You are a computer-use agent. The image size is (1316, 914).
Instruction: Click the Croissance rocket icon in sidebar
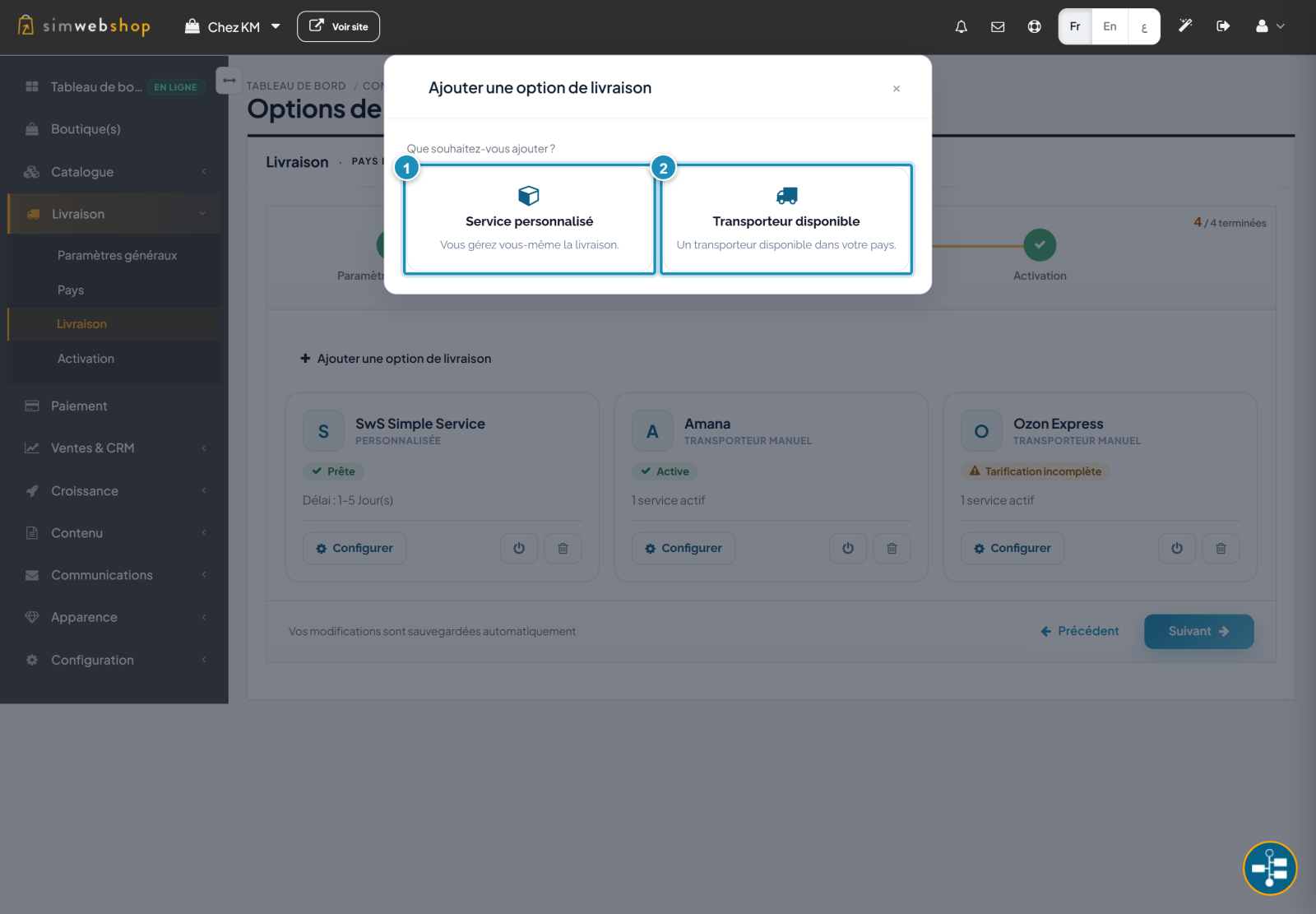[x=32, y=490]
